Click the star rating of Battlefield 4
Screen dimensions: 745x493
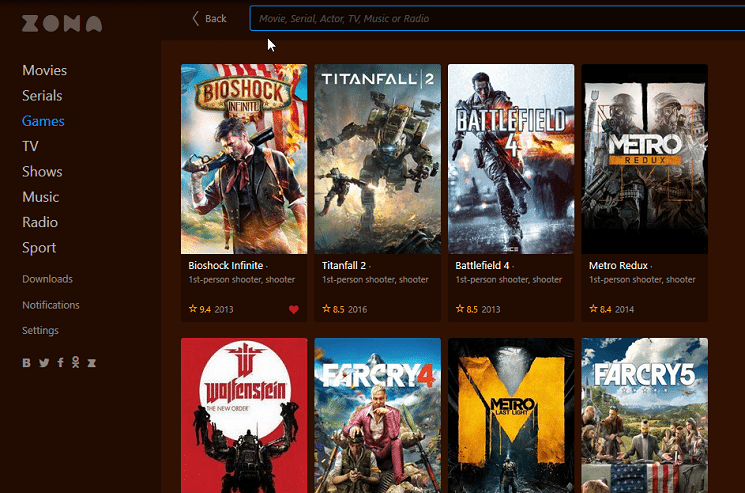point(467,309)
